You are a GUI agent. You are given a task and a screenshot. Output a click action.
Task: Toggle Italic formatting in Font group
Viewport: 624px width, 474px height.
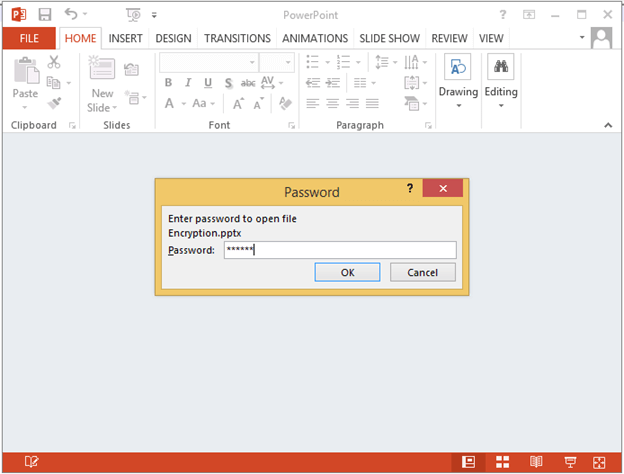pos(188,83)
